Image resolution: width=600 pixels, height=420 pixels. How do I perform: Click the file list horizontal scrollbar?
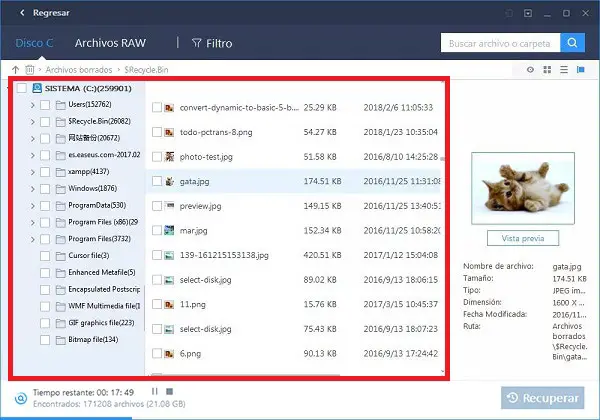[x=245, y=374]
